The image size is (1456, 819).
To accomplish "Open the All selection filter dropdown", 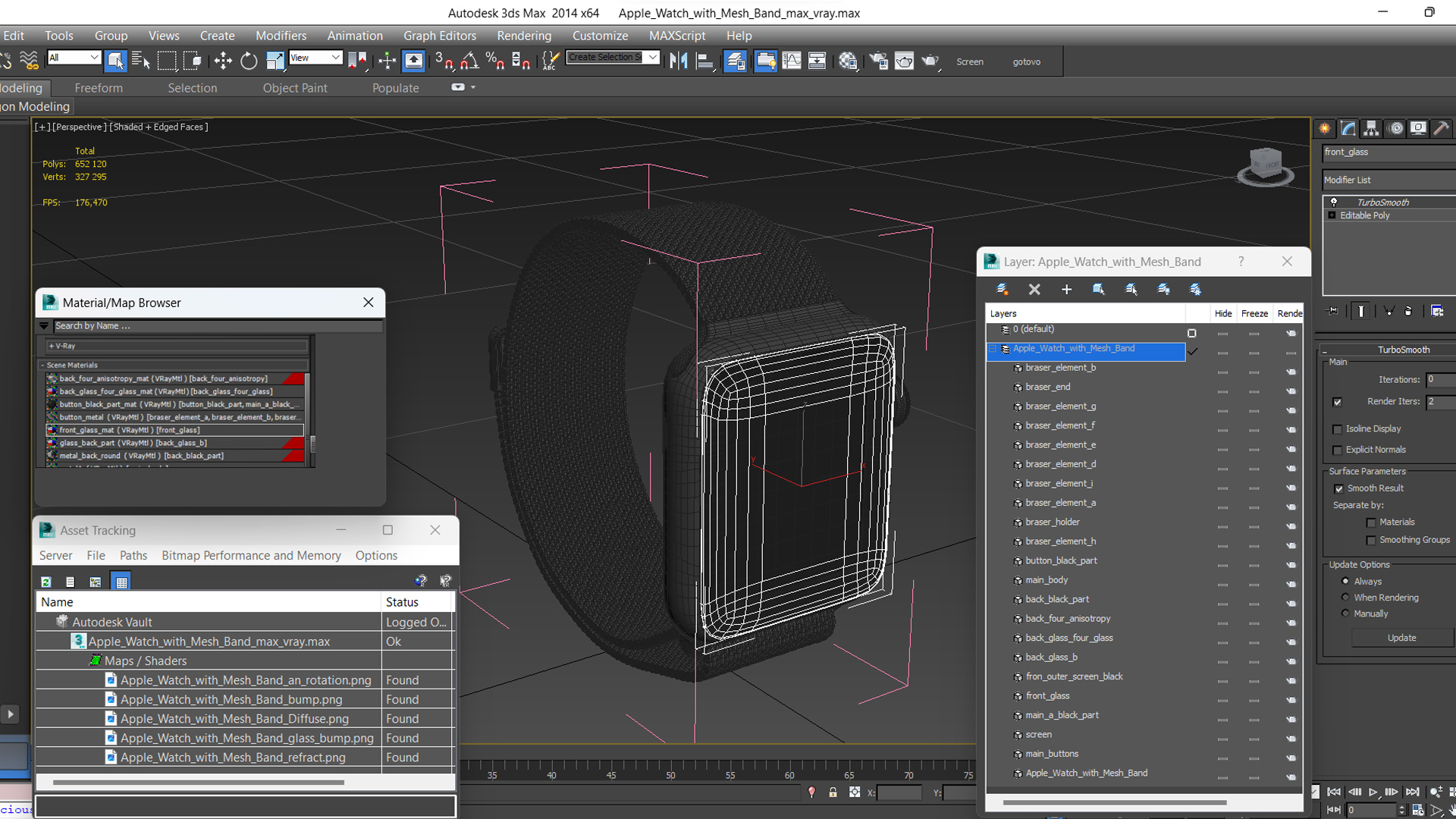I will [74, 58].
